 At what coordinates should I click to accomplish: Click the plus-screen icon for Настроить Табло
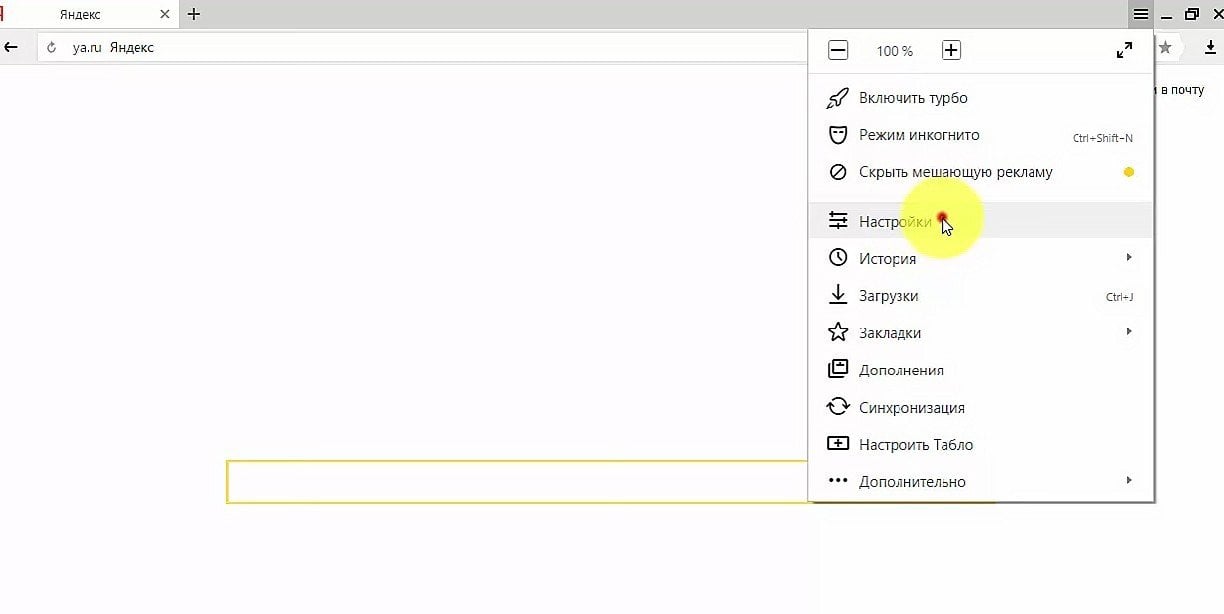pyautogui.click(x=838, y=444)
